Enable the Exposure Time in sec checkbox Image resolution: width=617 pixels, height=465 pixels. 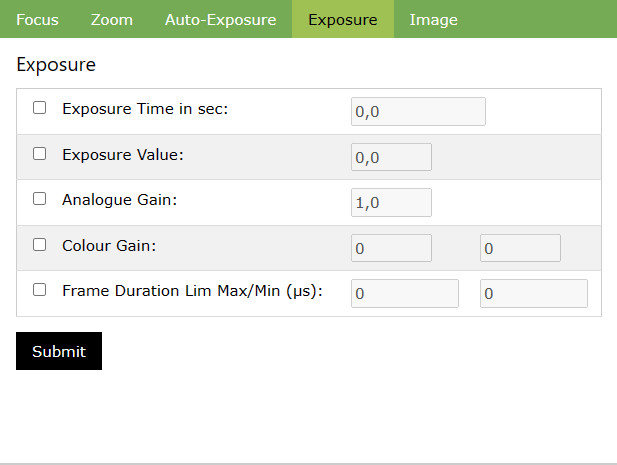tap(40, 108)
